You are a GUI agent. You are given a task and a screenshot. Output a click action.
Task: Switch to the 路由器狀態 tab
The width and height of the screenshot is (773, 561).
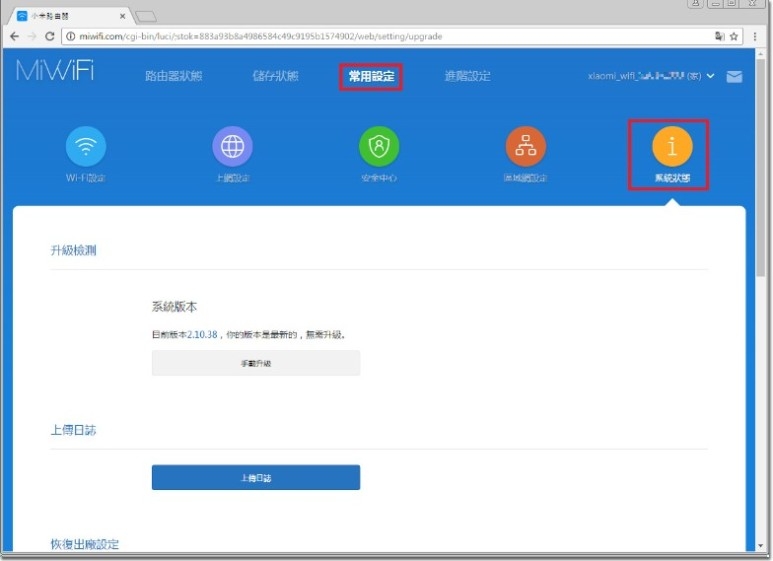[x=173, y=76]
